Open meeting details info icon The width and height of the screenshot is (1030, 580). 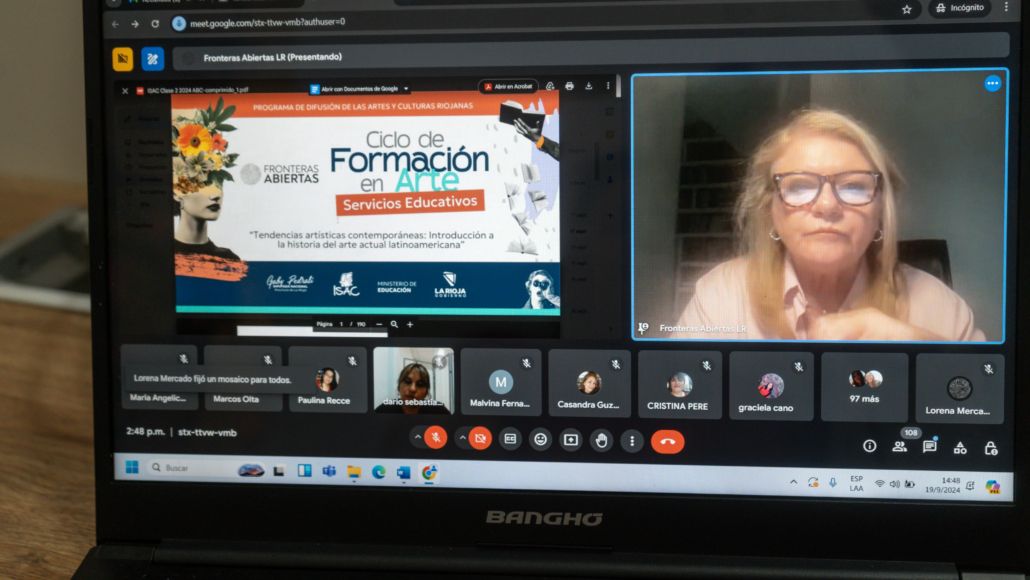[x=869, y=446]
